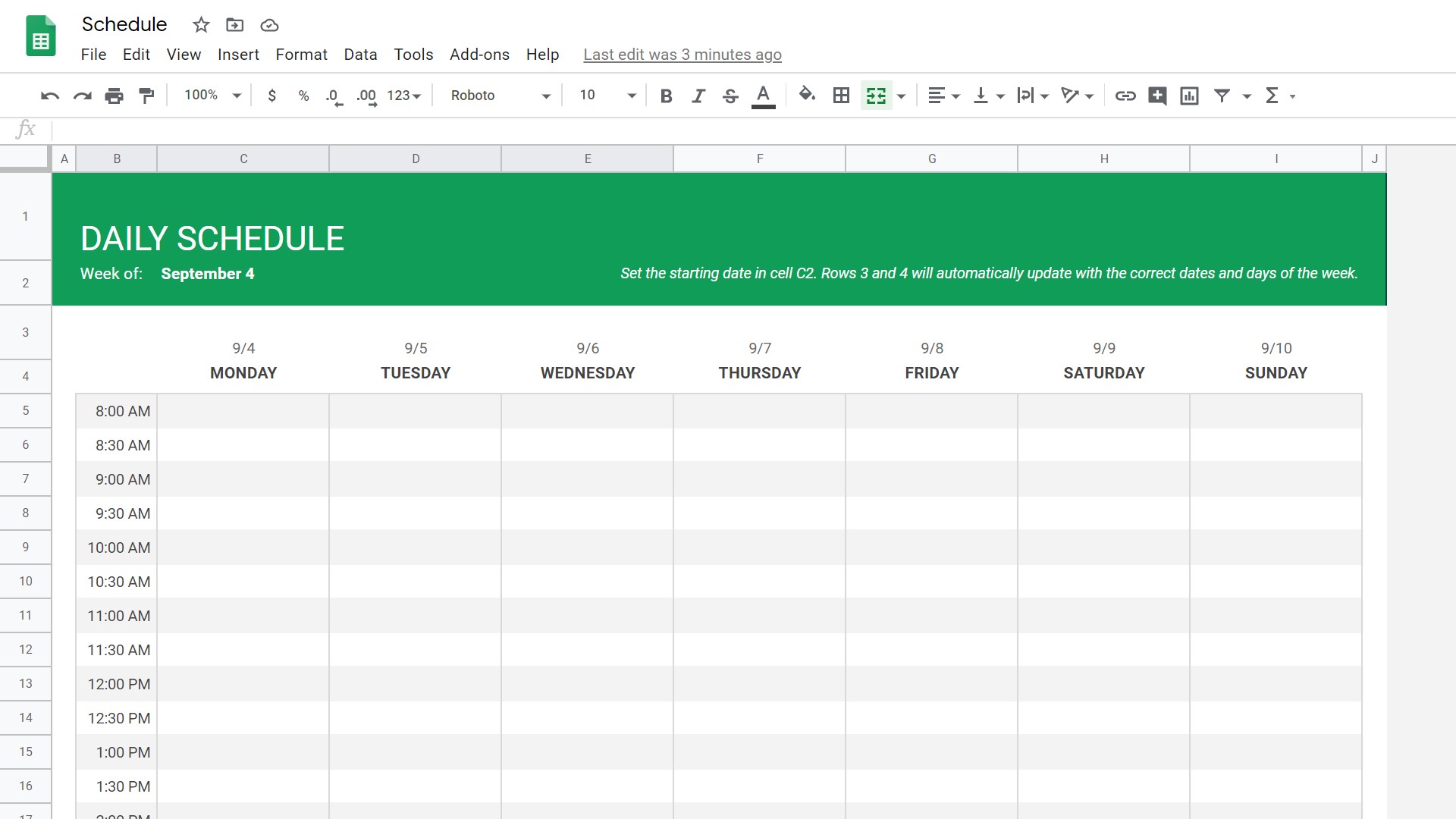Screen dimensions: 1456x819
Task: Expand the zoom level dropdown
Action: point(211,96)
